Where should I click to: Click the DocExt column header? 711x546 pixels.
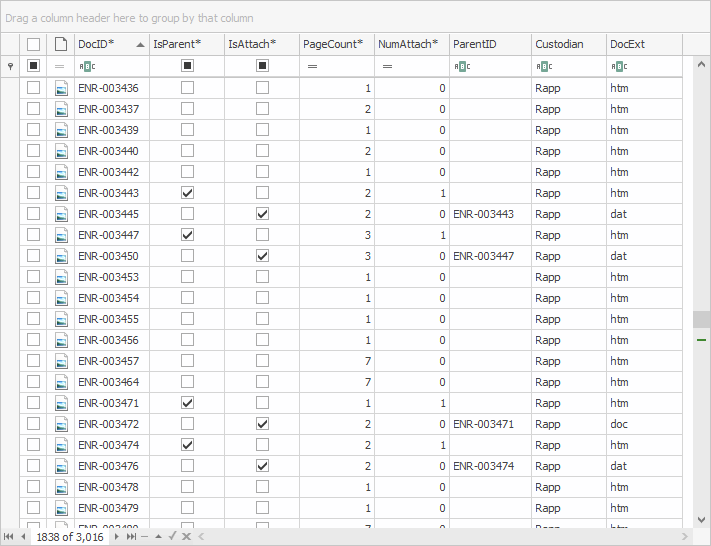pos(643,44)
